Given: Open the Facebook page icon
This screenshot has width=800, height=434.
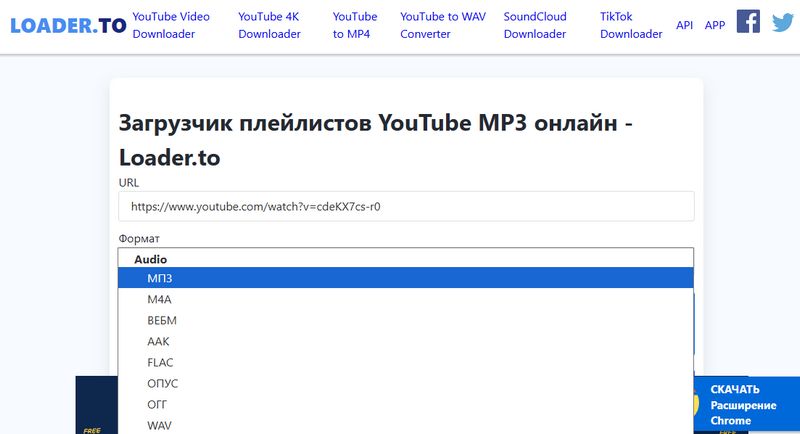Looking at the screenshot, I should coord(748,21).
